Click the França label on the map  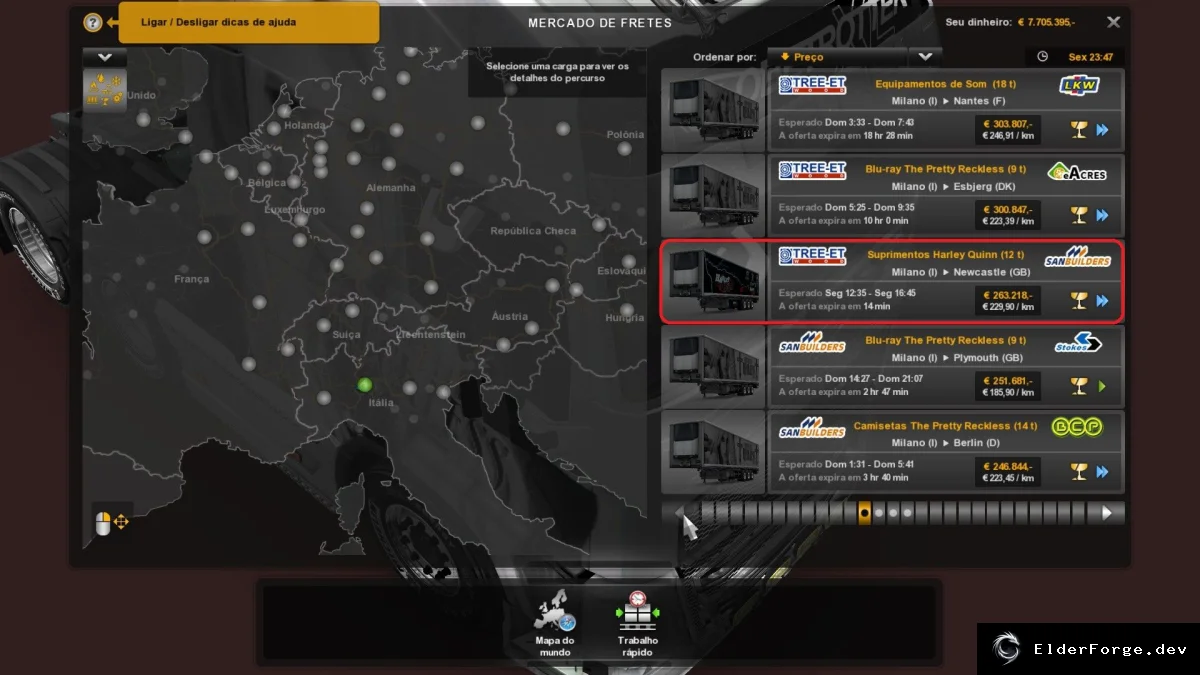192,280
